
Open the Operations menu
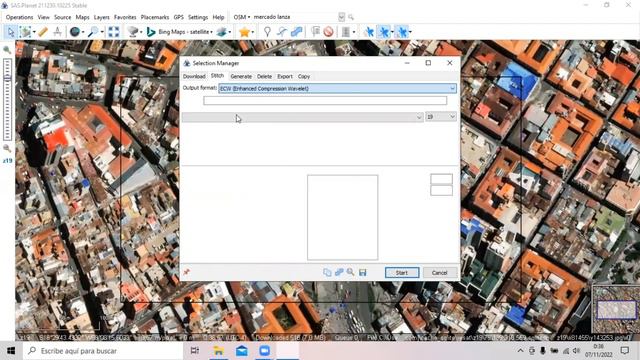(19, 17)
